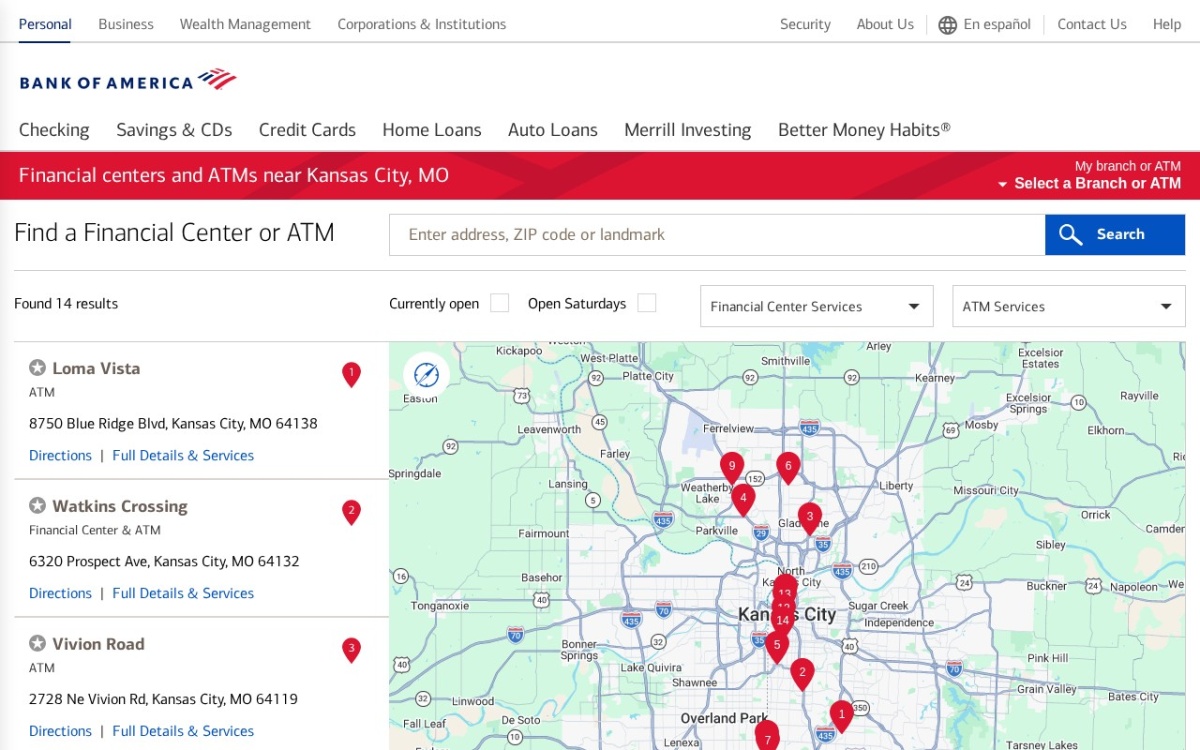Click the star icon beside Loma Vista
The width and height of the screenshot is (1200, 750).
click(x=37, y=368)
